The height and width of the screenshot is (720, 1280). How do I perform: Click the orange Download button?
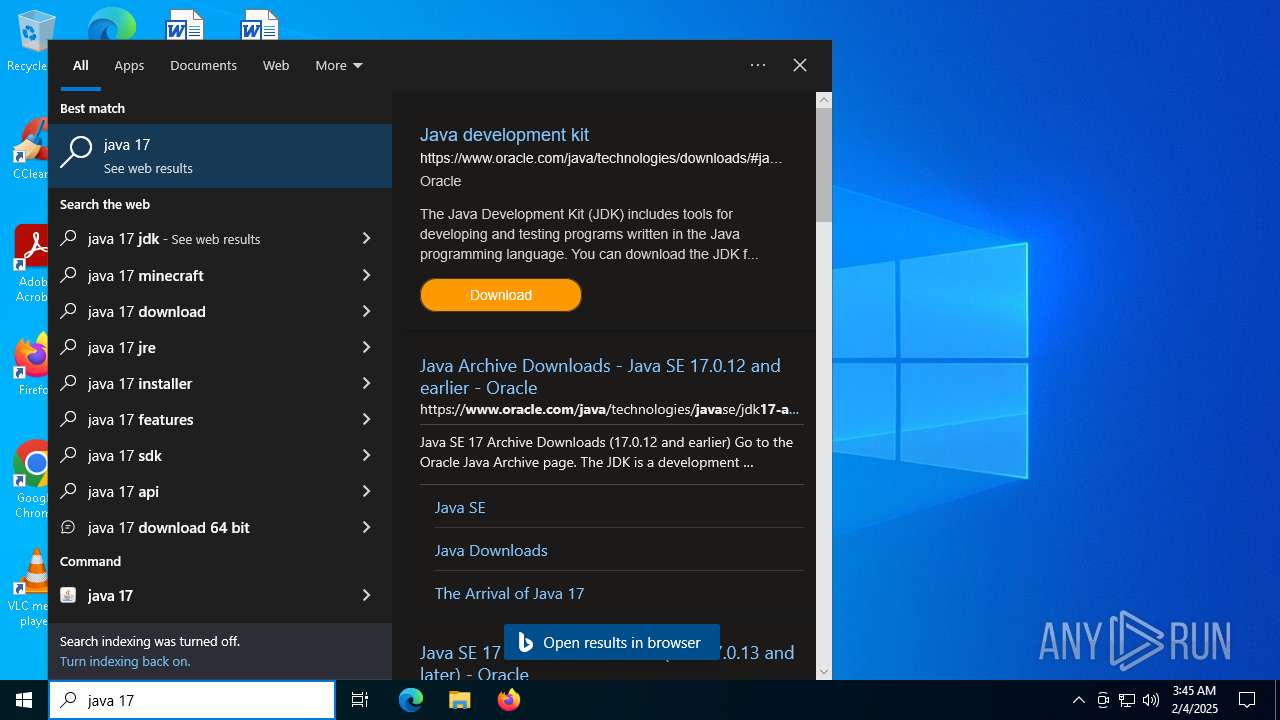tap(501, 295)
